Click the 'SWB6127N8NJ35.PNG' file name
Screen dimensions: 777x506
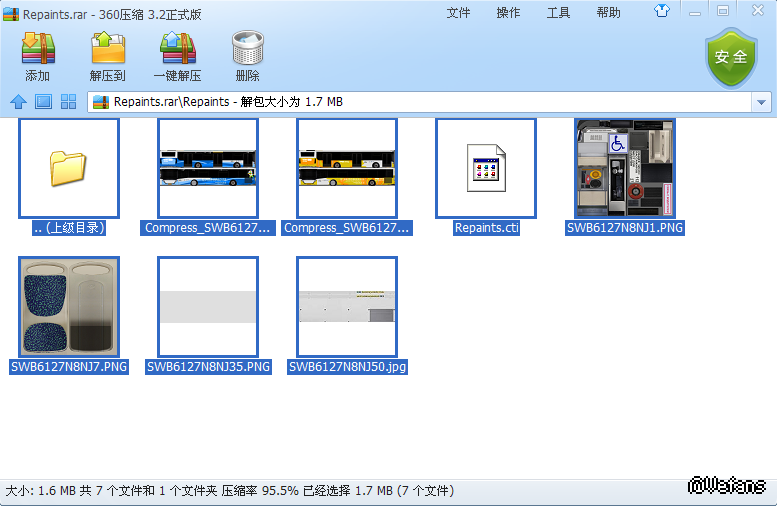(x=208, y=367)
